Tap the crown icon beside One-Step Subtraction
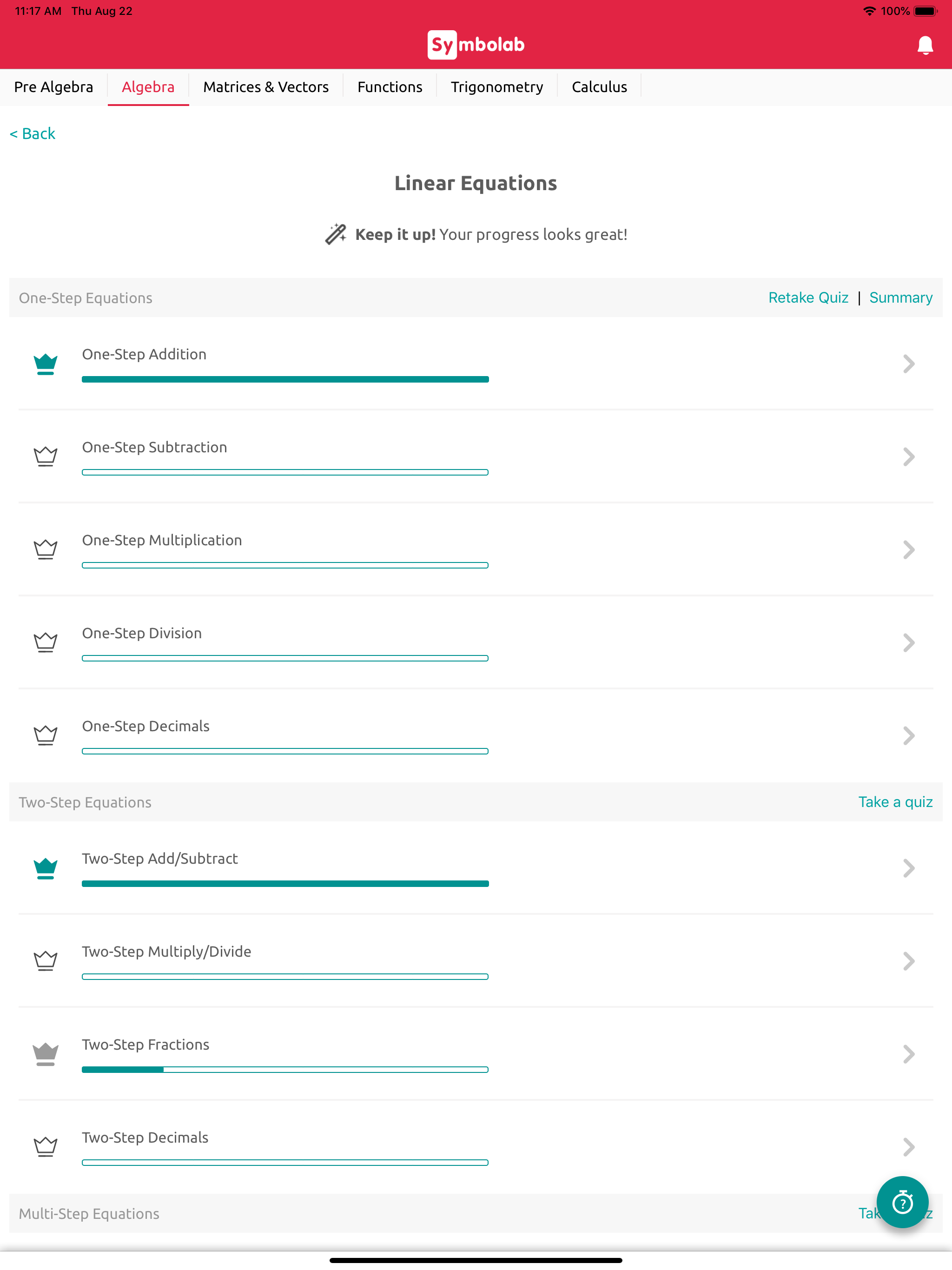 tap(46, 456)
